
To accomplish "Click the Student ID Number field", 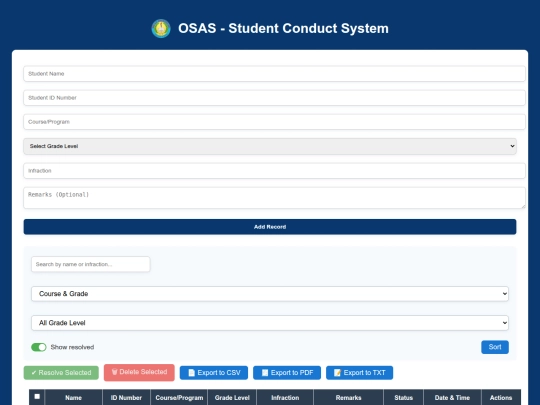I will (274, 98).
